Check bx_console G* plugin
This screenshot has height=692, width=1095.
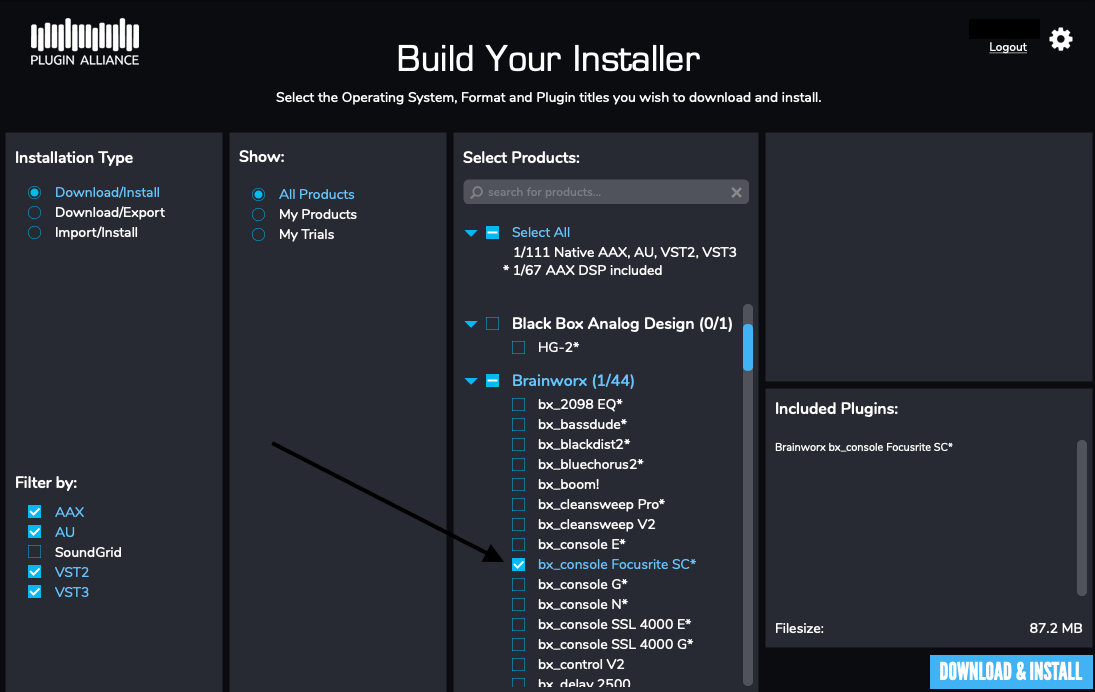tap(518, 584)
